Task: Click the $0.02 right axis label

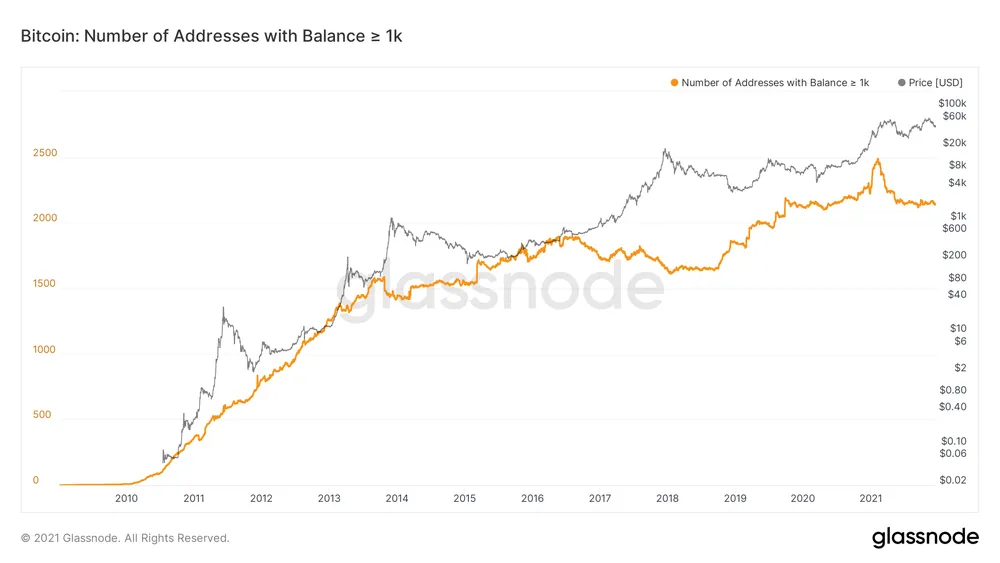Action: 953,480
